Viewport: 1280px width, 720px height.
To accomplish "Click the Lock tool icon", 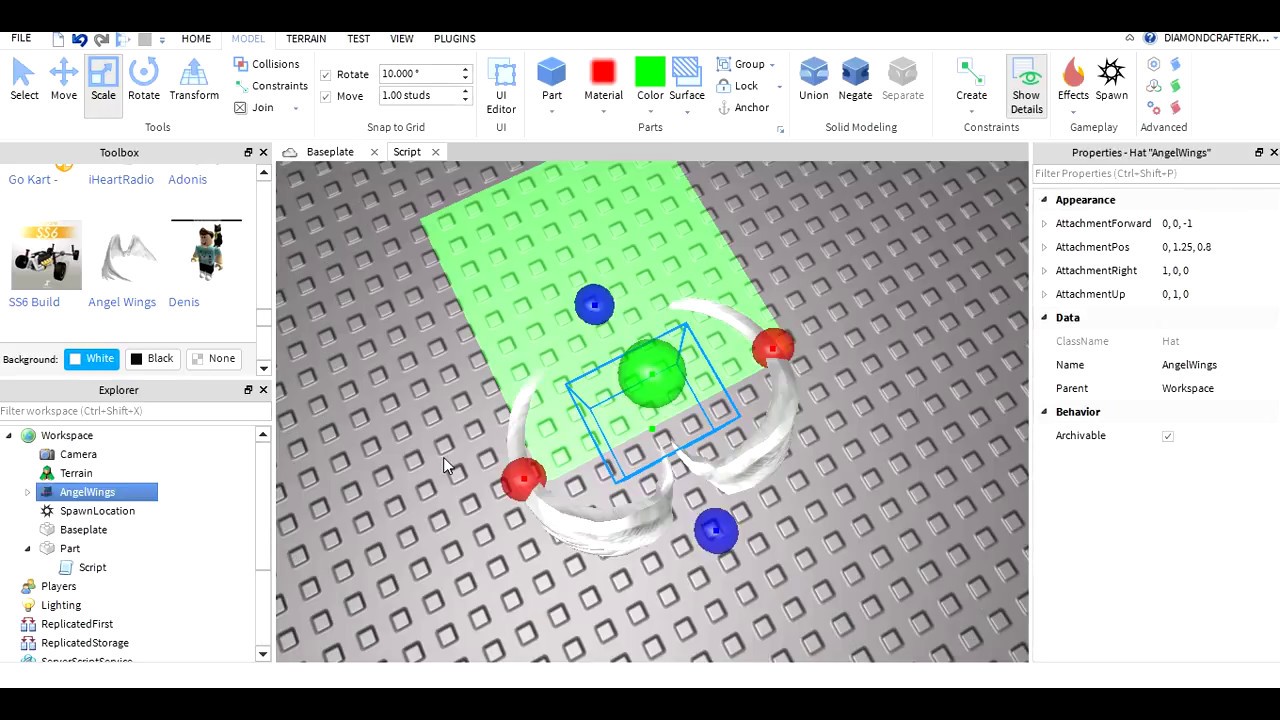I will point(724,86).
